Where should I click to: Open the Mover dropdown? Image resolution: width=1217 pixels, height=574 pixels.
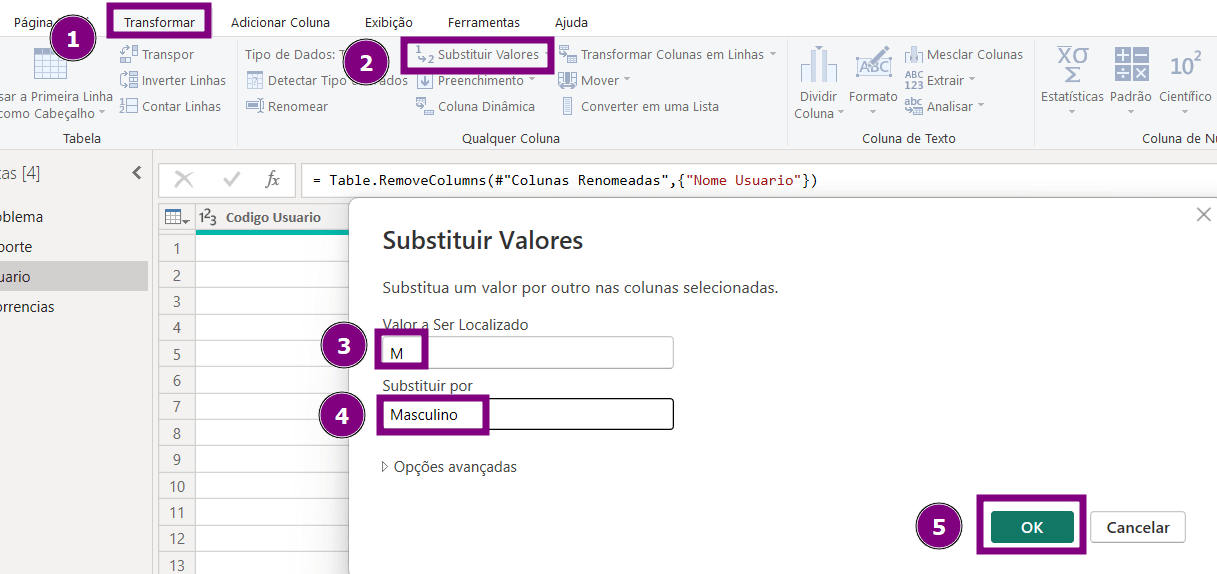click(594, 80)
